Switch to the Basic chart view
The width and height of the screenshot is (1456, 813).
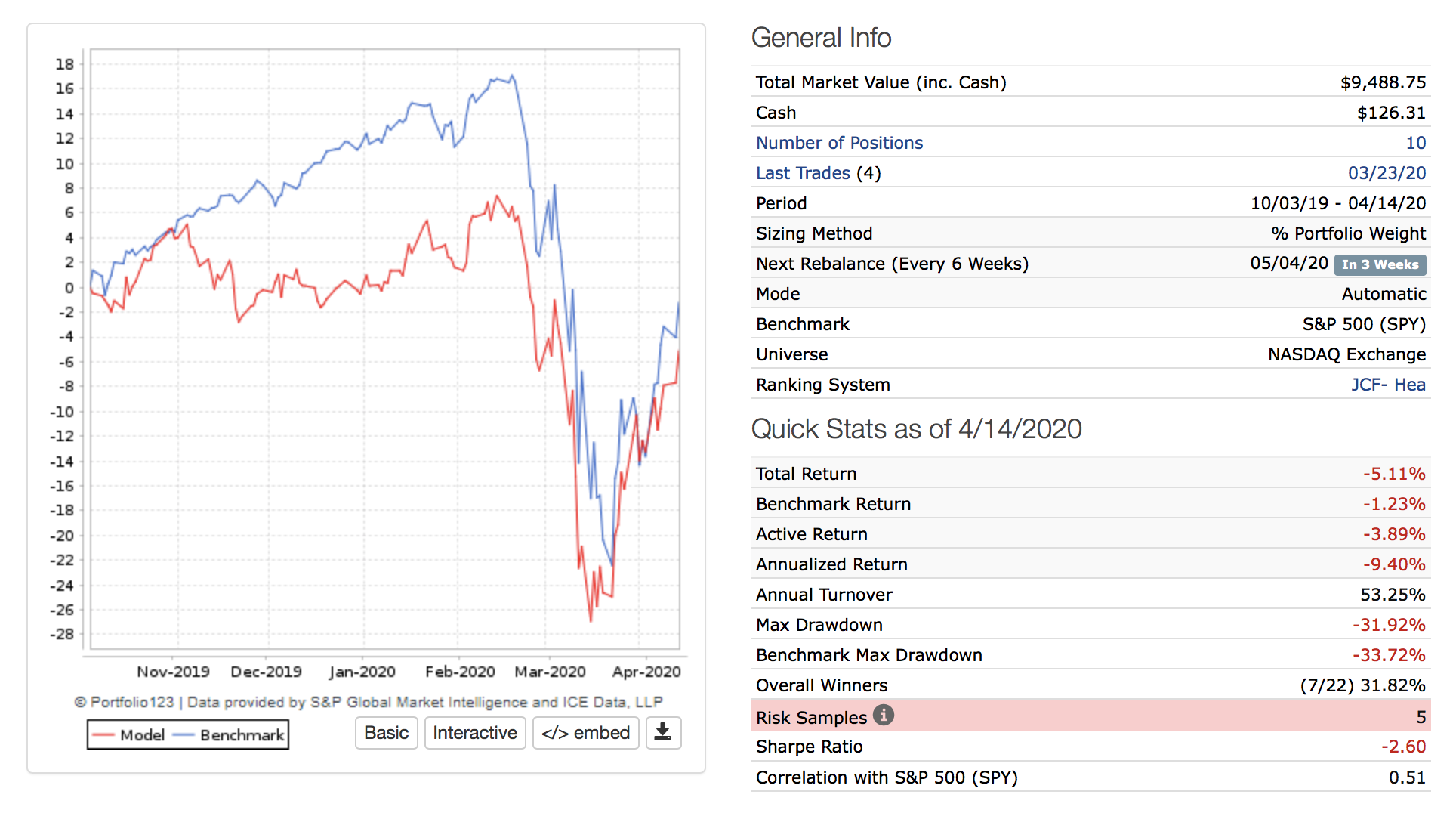click(x=386, y=733)
